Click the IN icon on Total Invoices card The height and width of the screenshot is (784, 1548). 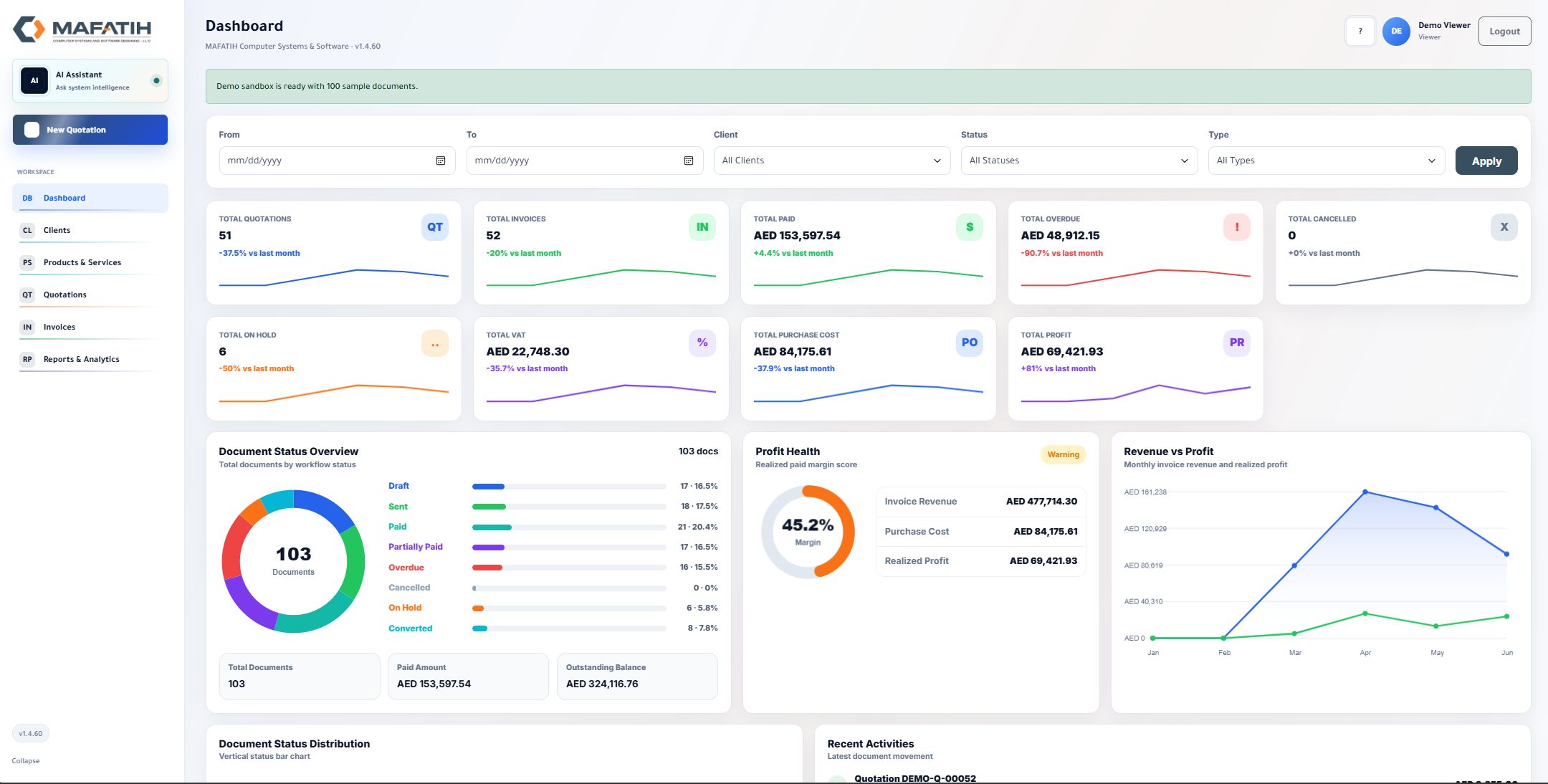[x=702, y=227]
